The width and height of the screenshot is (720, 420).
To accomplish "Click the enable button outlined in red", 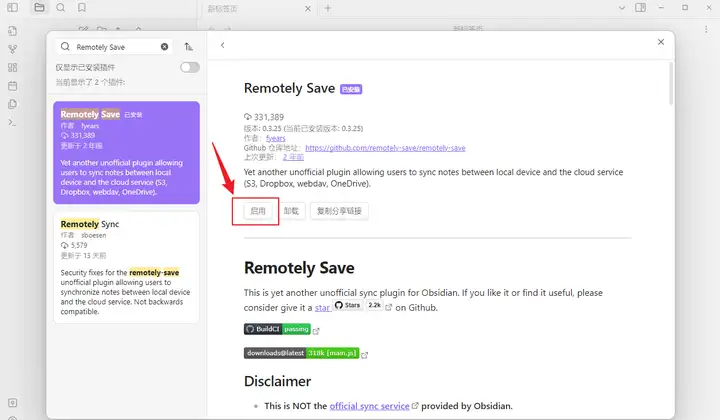I will (258, 211).
